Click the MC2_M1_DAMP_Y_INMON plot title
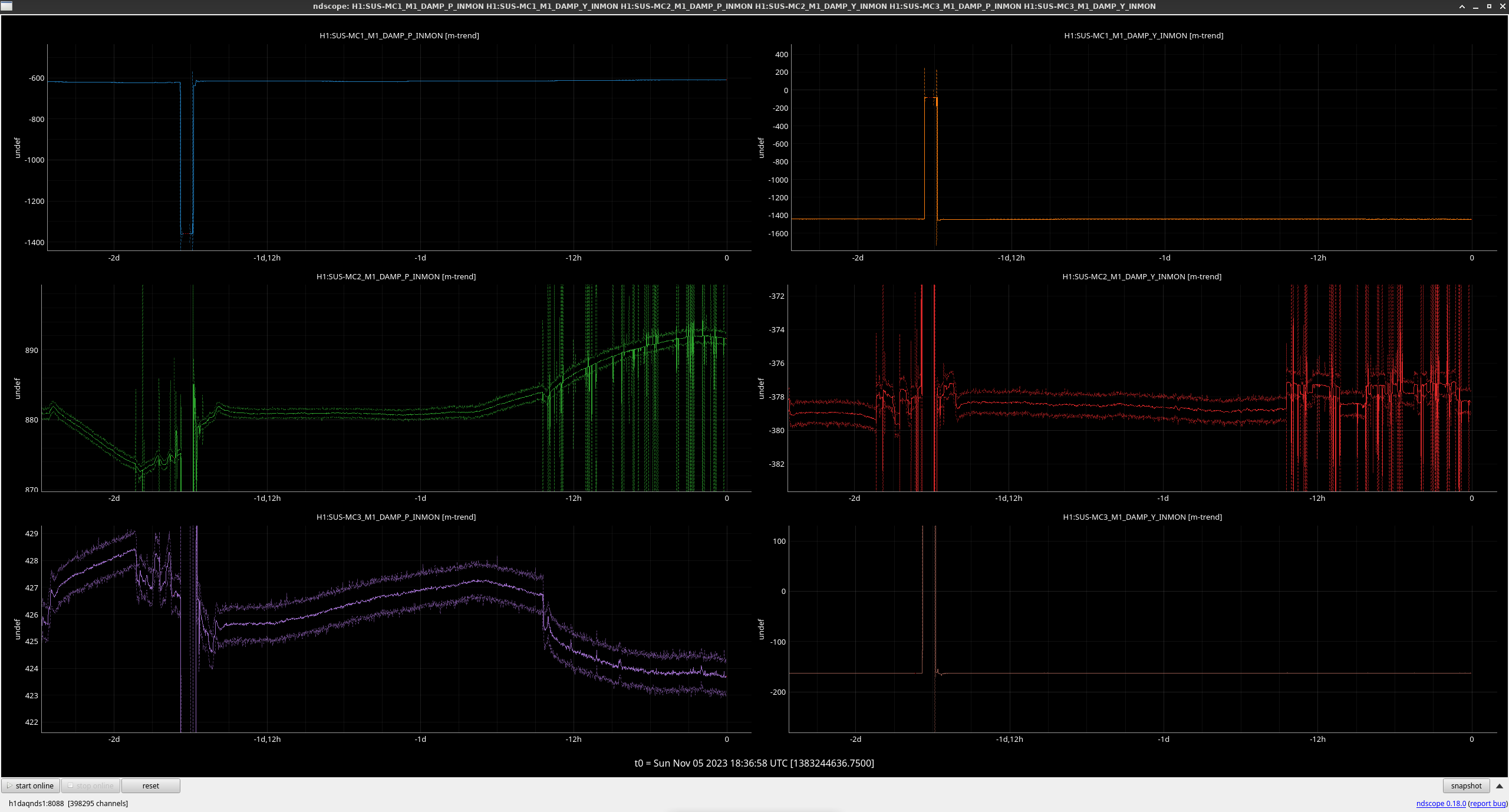The width and height of the screenshot is (1509, 812). [1141, 276]
